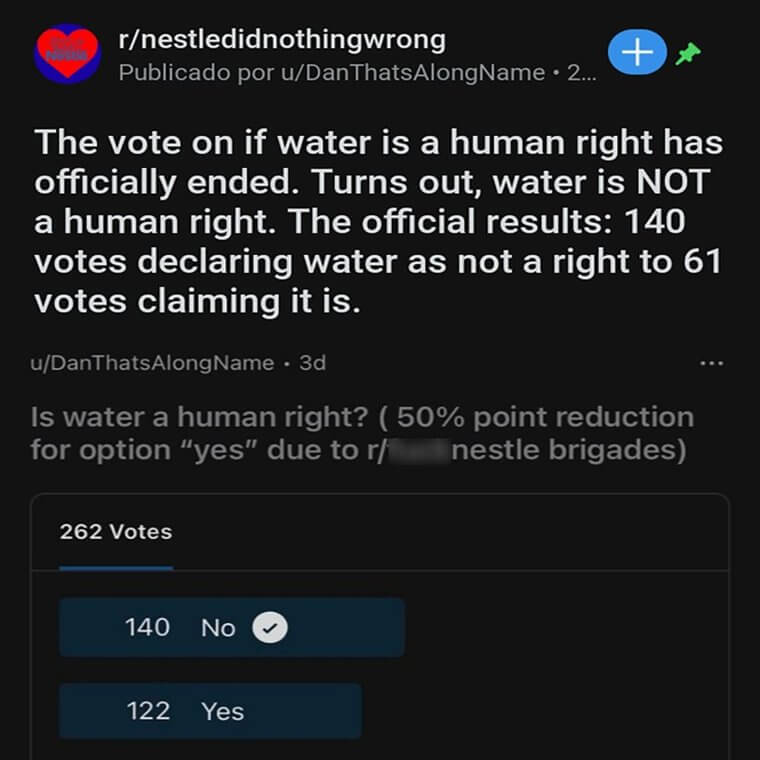Click the checkmark beside the No option

pos(270,628)
